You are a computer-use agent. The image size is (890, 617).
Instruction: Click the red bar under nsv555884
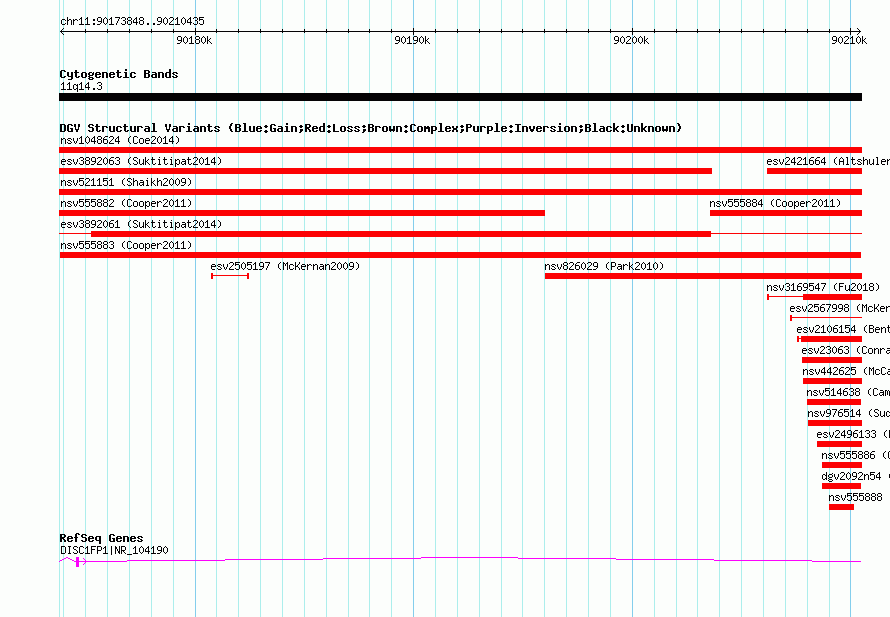point(786,213)
